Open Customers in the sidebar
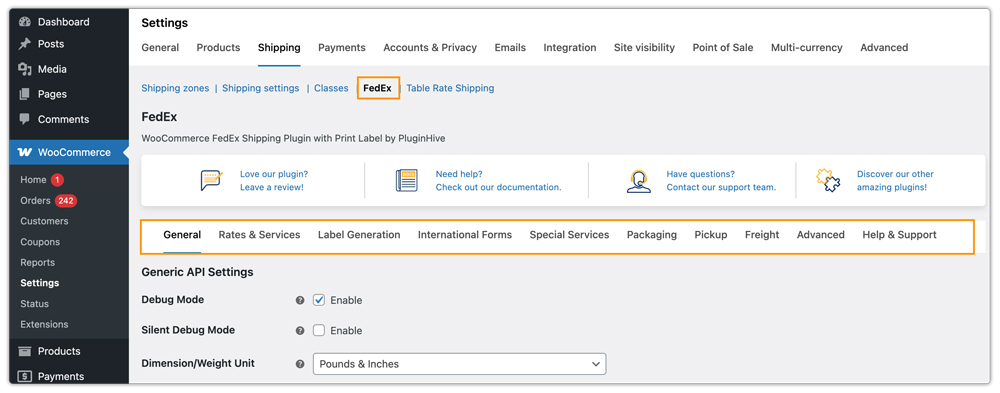Screen dimensions: 1000x393 pos(44,221)
